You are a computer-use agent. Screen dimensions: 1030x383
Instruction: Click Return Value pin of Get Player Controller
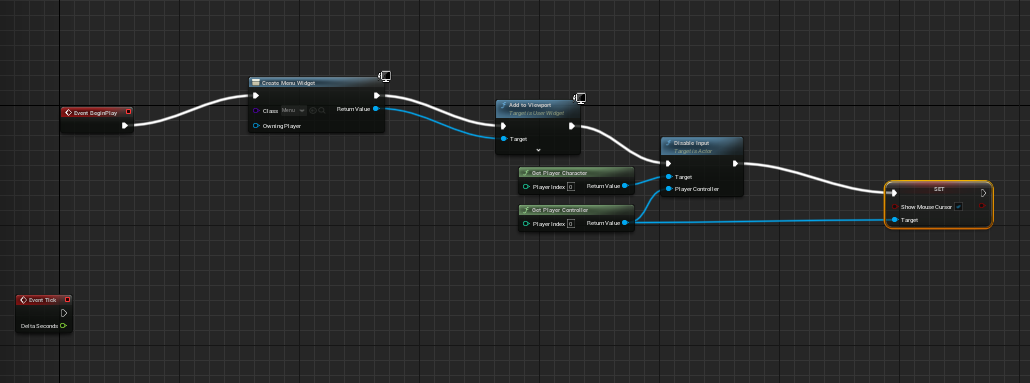625,223
